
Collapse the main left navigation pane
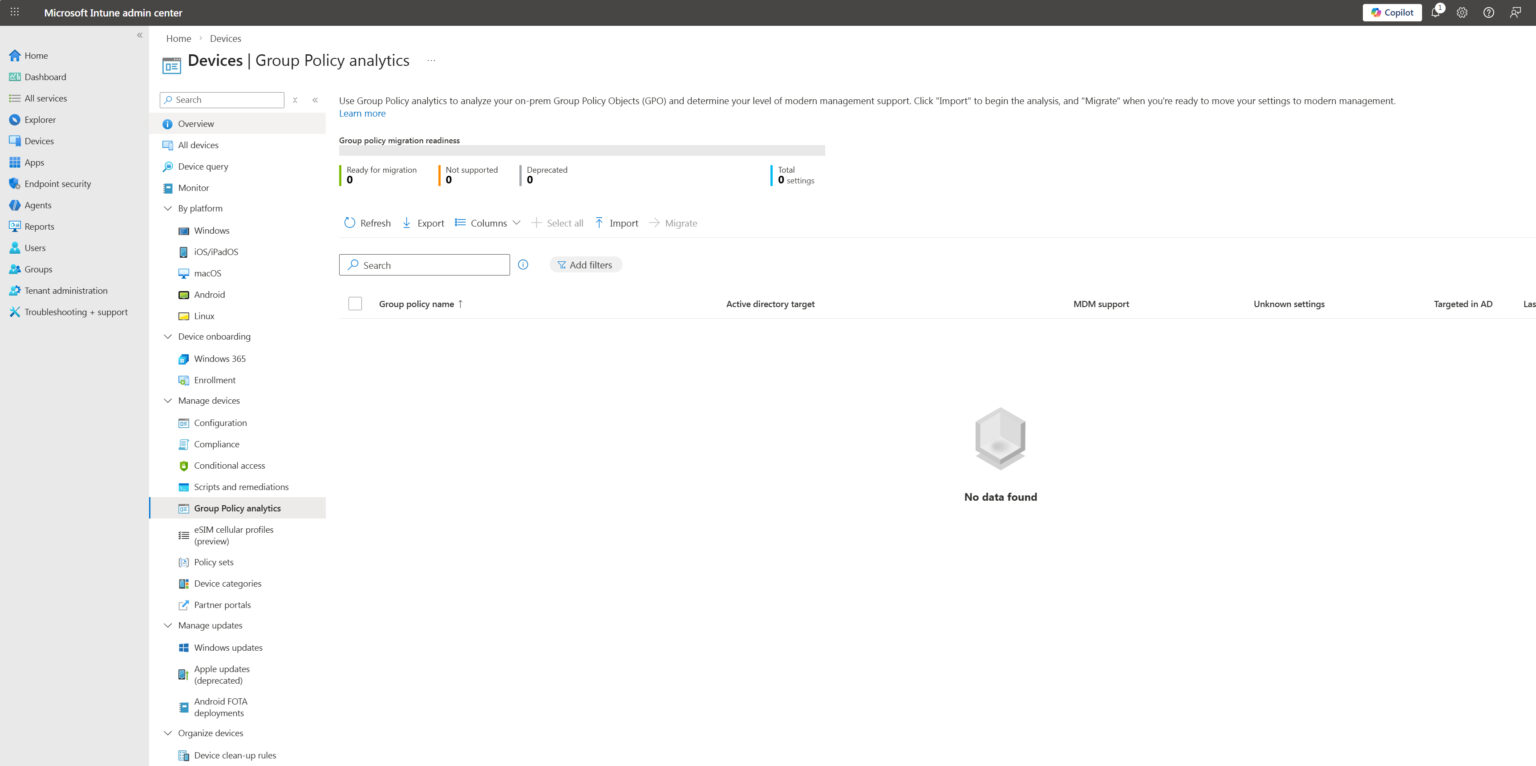(x=140, y=35)
